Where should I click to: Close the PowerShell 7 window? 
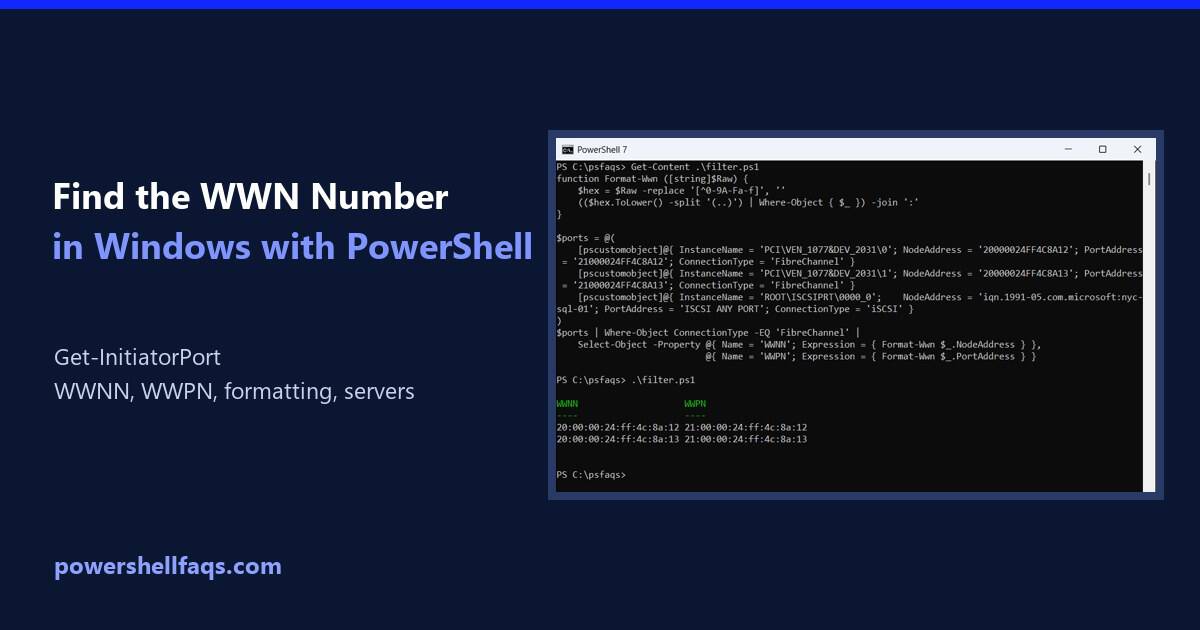pos(1137,149)
